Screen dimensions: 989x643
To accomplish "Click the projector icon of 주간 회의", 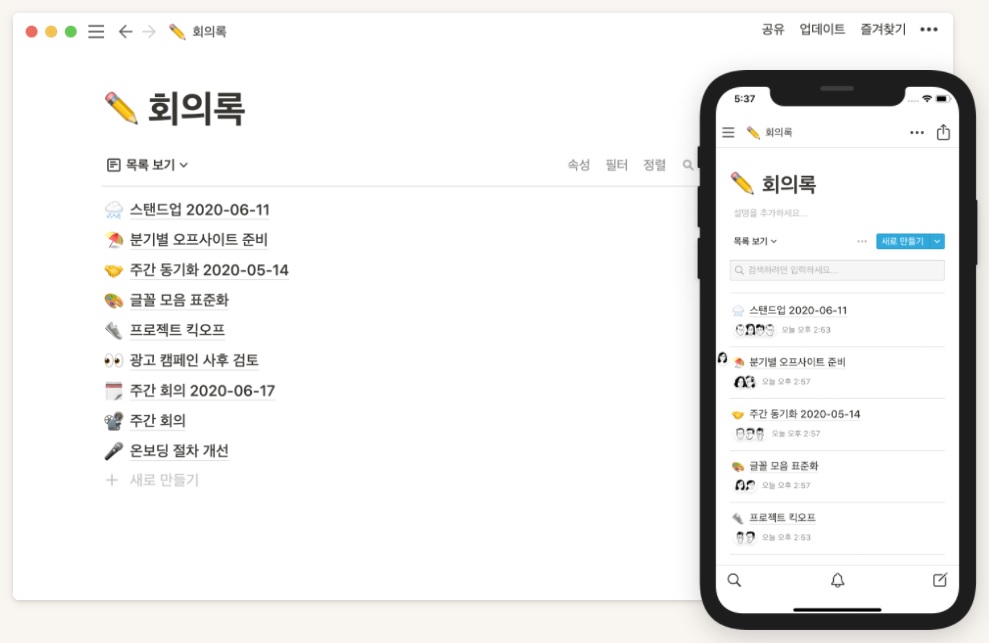I will (114, 421).
